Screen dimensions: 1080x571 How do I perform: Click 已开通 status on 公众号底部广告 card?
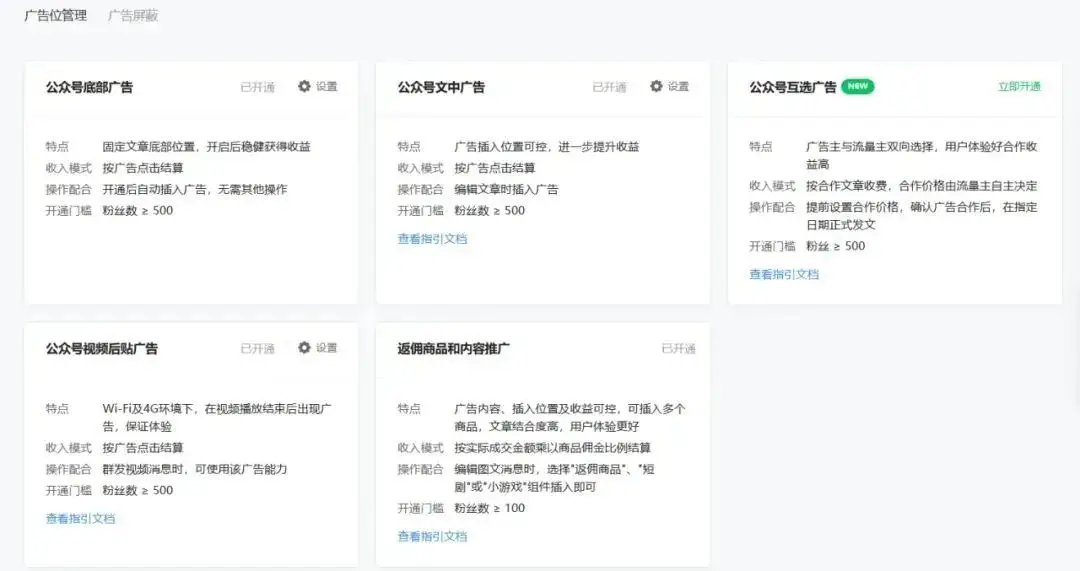click(257, 88)
